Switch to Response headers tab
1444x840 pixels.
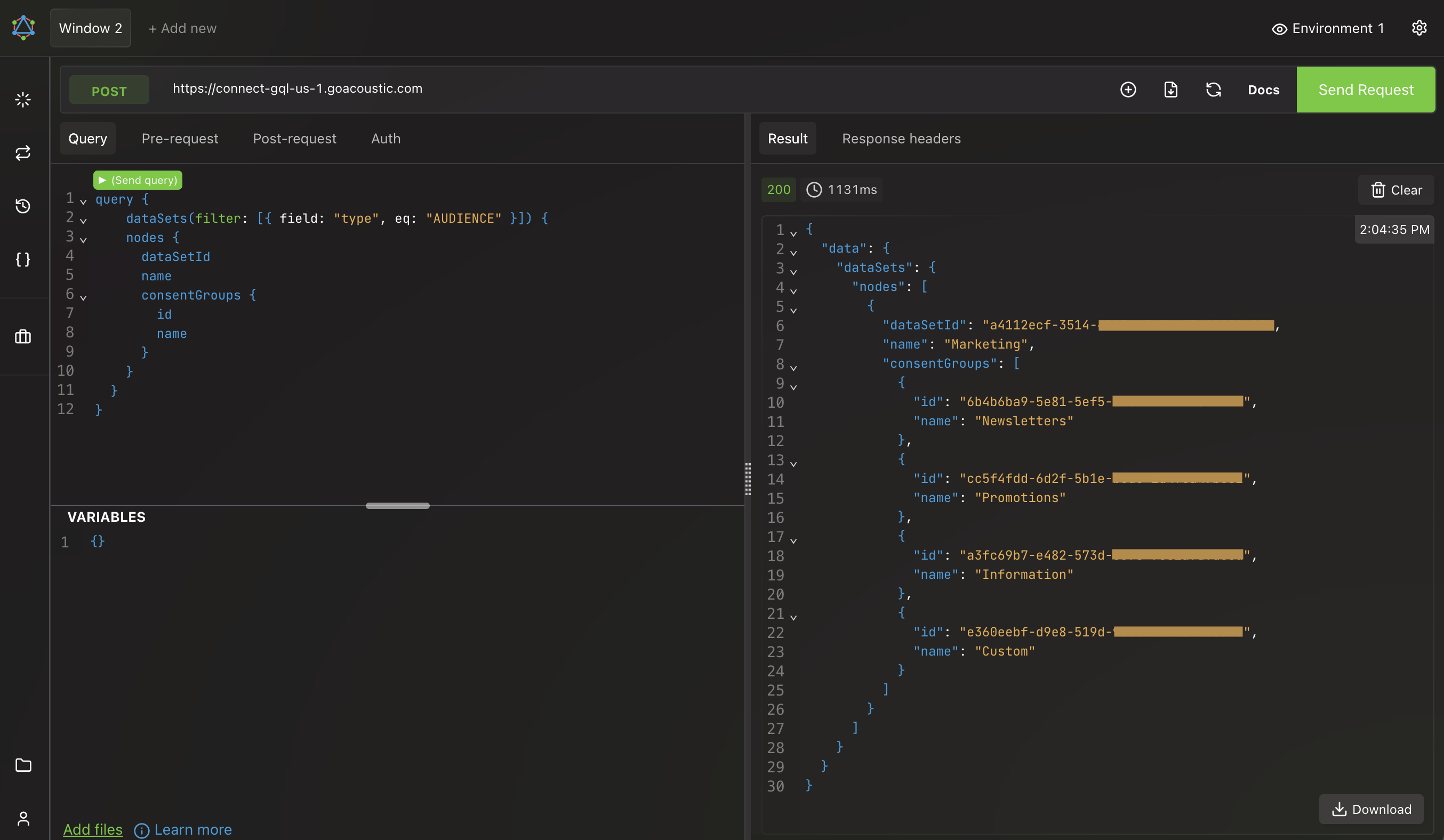pos(901,139)
